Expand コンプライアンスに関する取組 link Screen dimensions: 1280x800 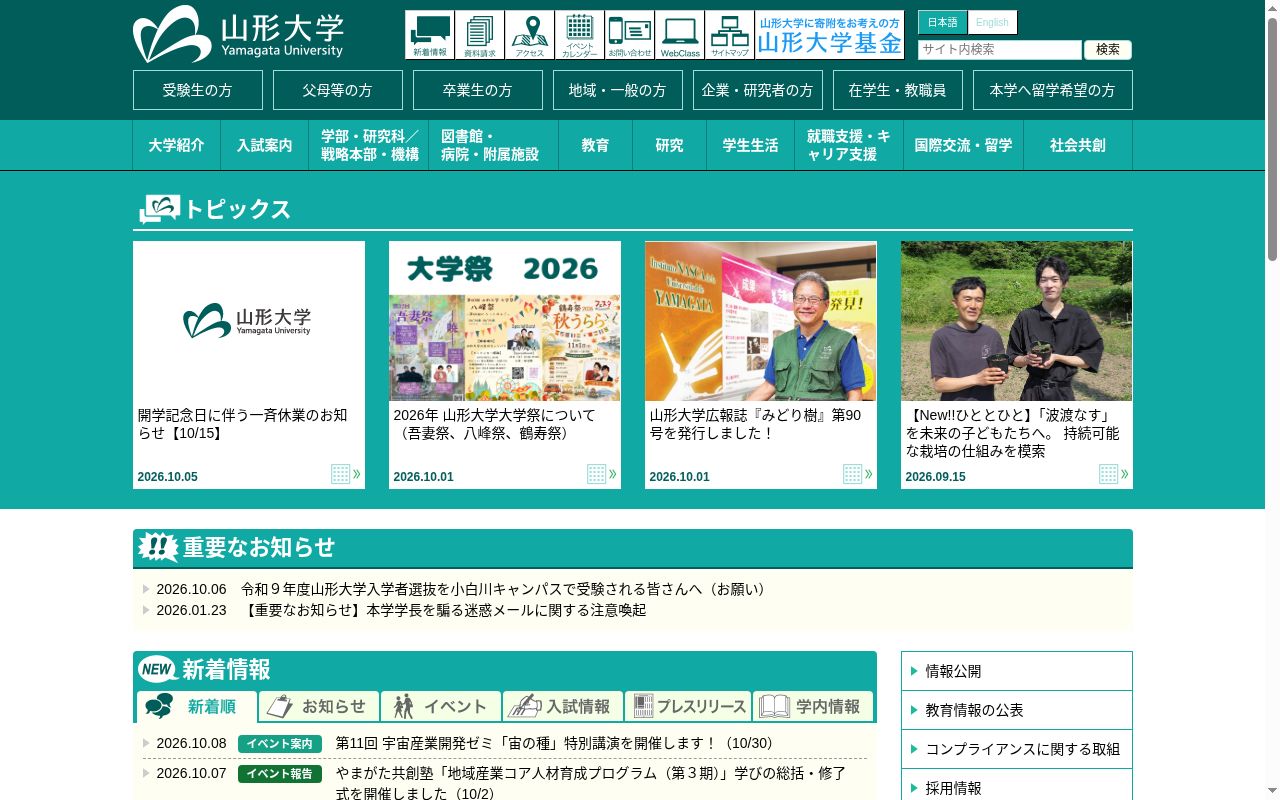(x=1017, y=749)
